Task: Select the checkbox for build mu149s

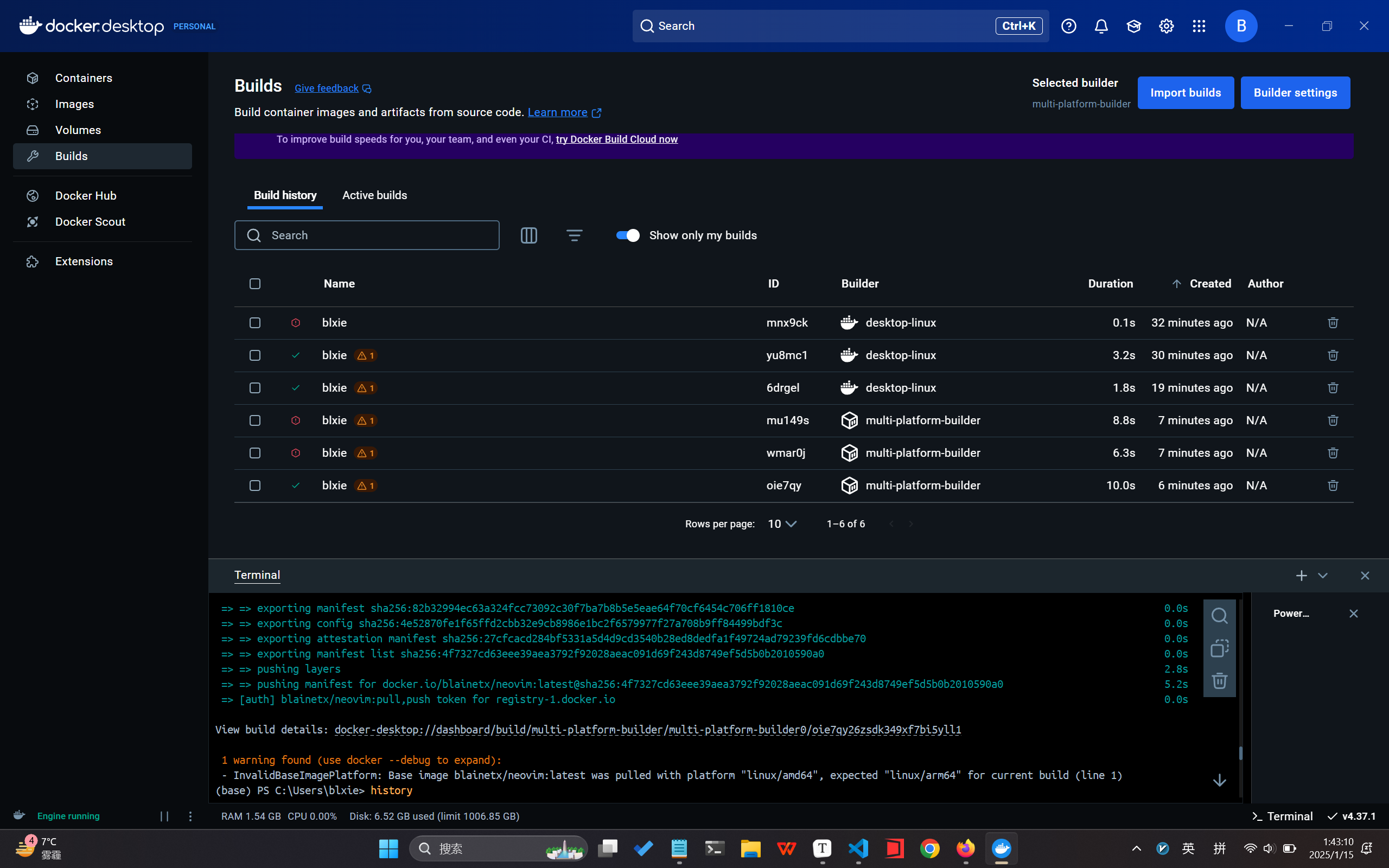Action: (255, 420)
